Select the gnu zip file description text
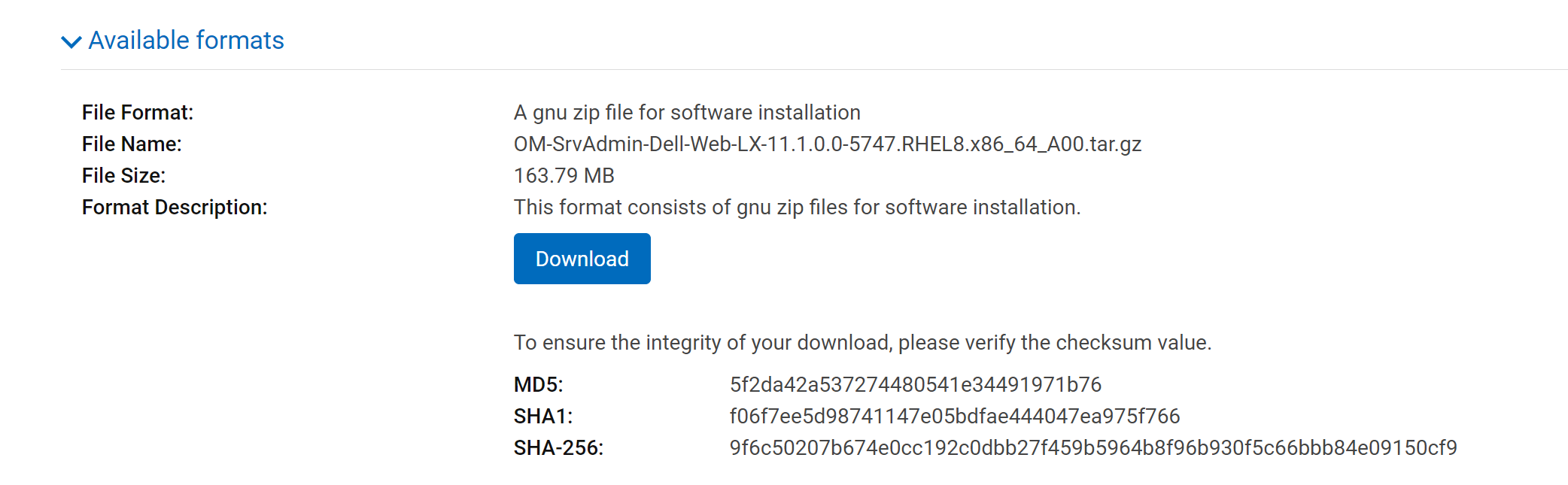 tap(686, 112)
